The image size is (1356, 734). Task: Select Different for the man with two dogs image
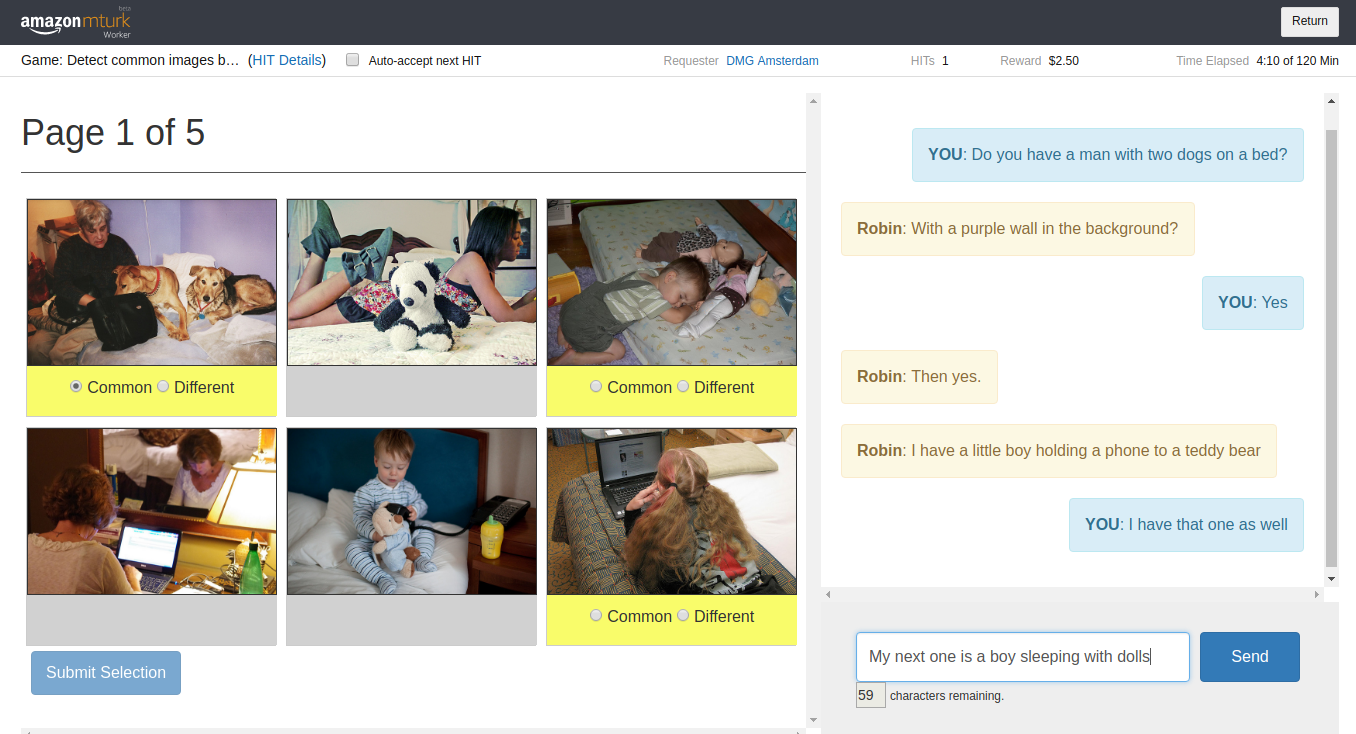(x=163, y=386)
